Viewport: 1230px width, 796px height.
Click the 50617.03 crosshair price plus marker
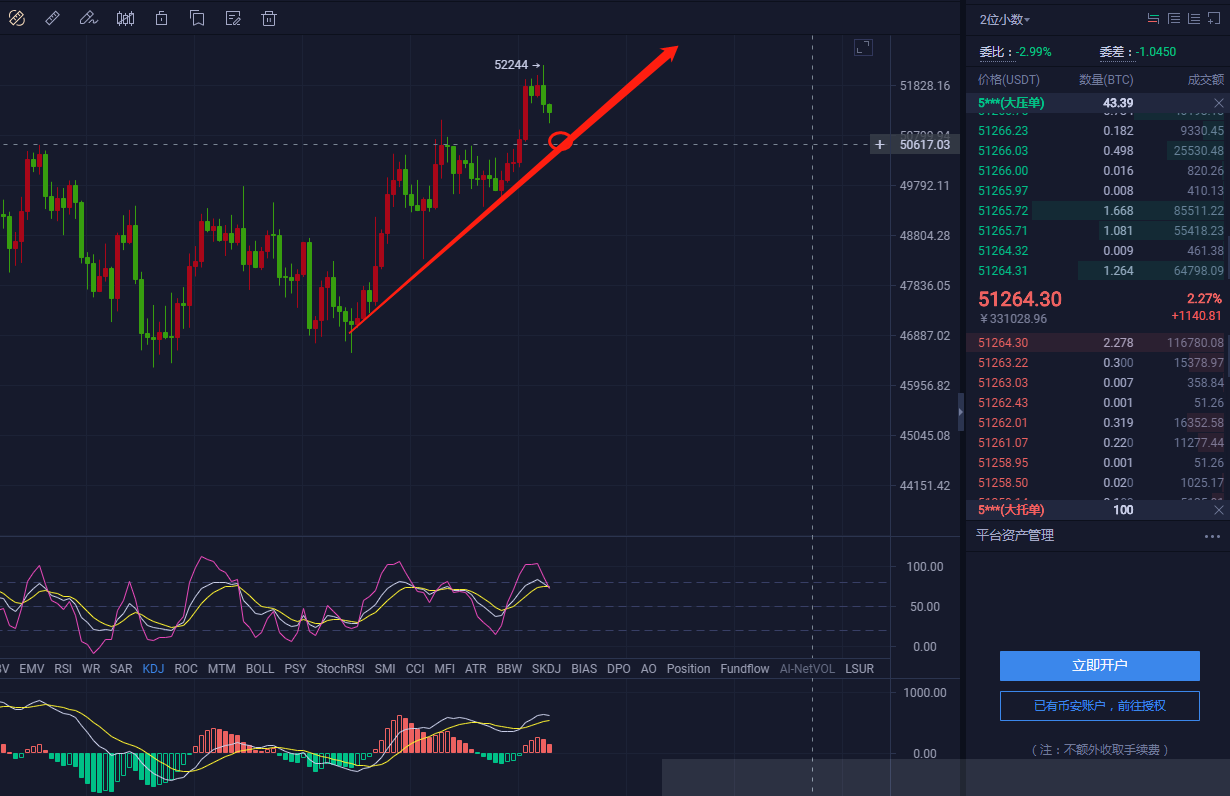click(x=880, y=145)
